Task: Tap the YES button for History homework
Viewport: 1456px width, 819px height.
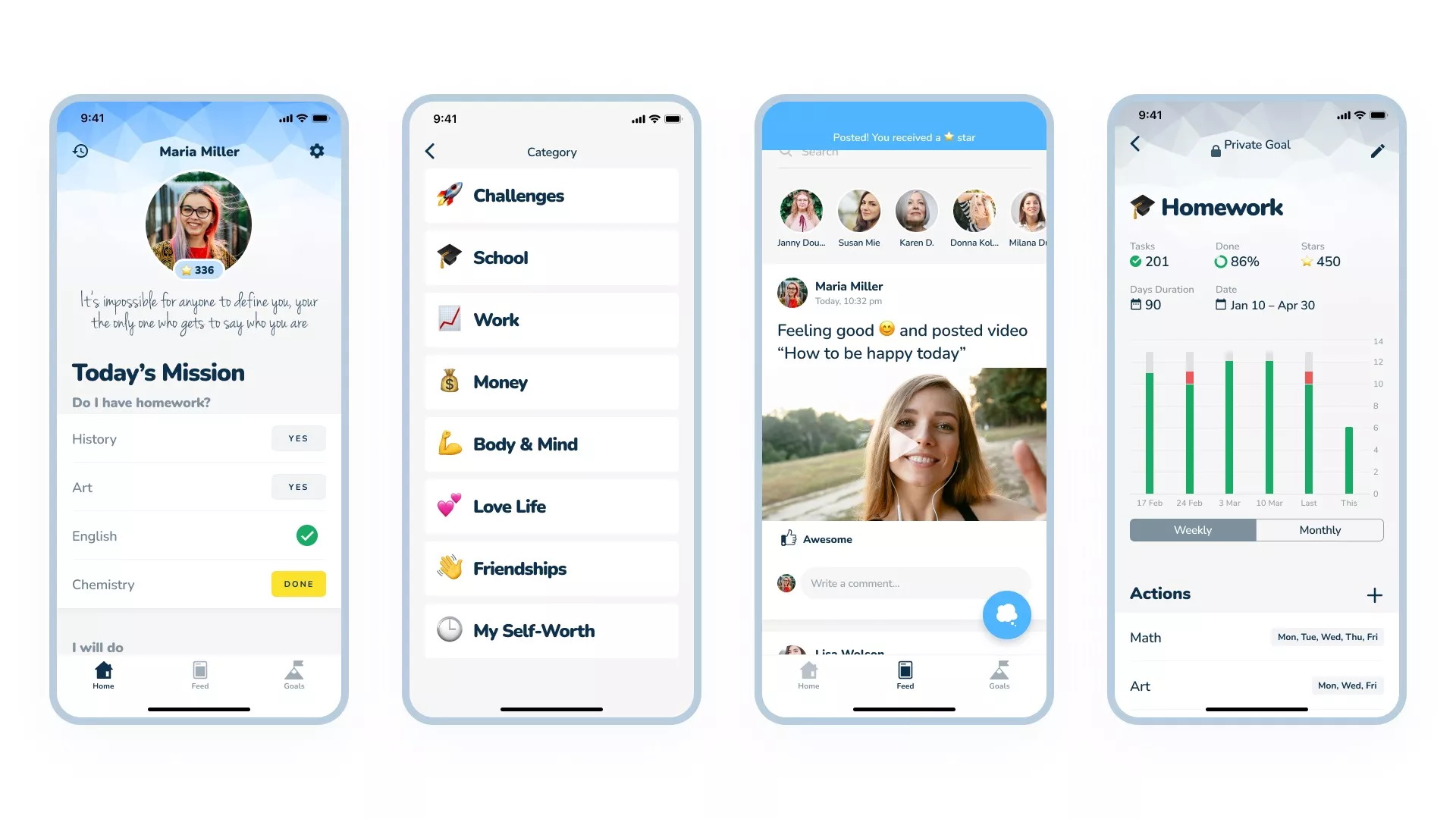Action: click(x=298, y=438)
